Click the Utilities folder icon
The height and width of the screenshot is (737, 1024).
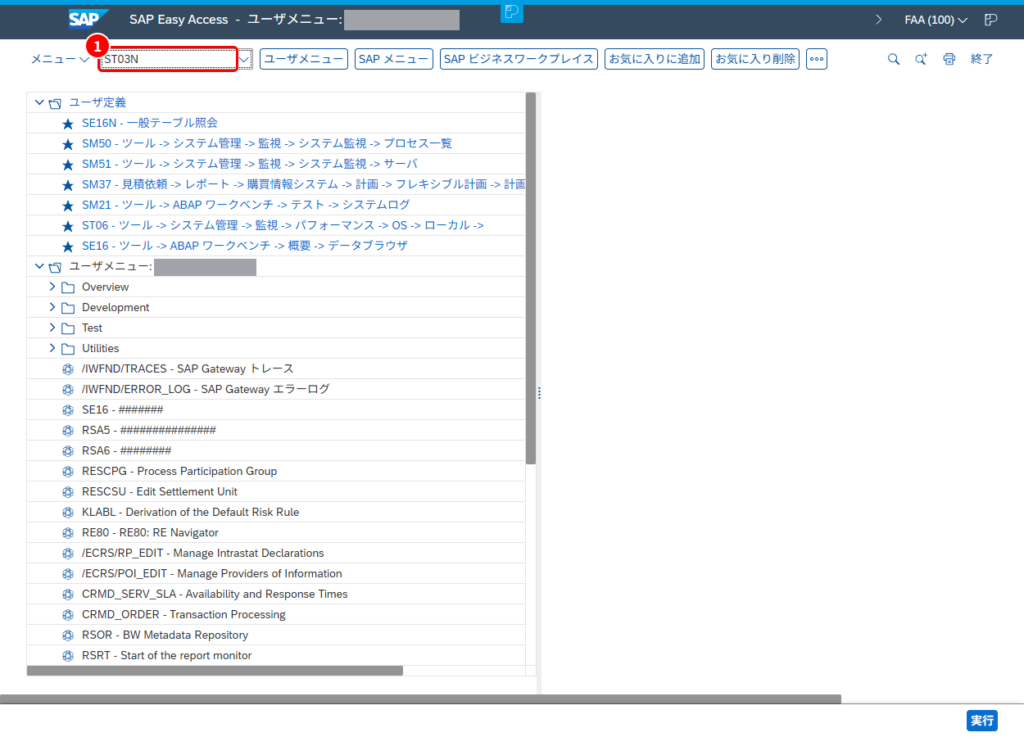(x=68, y=349)
